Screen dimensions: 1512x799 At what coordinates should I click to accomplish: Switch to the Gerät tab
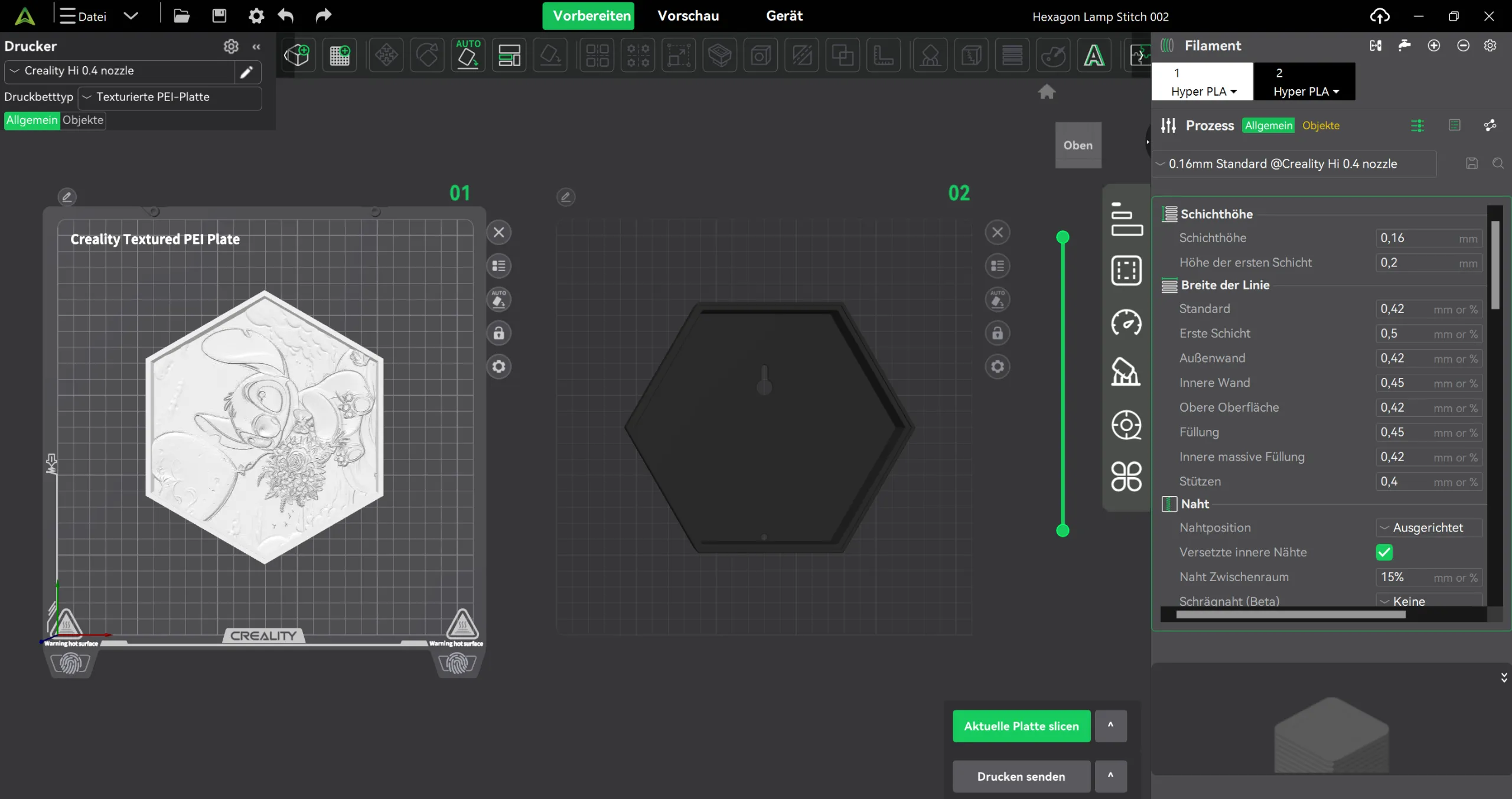pos(784,16)
